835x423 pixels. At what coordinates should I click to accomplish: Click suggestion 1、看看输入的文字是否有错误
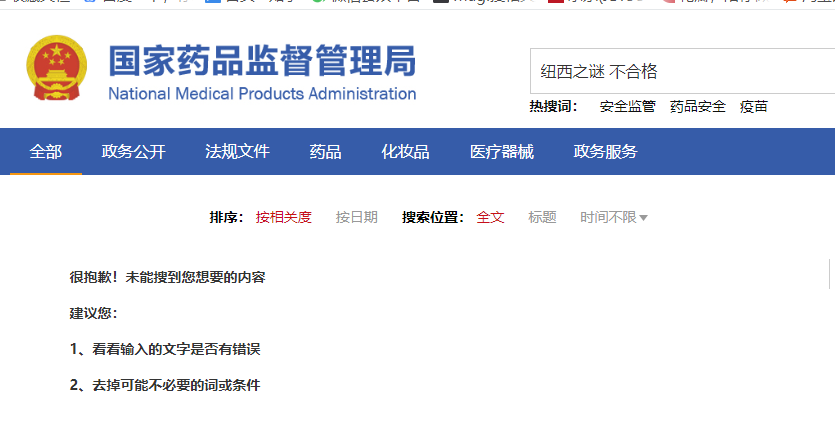[165, 349]
